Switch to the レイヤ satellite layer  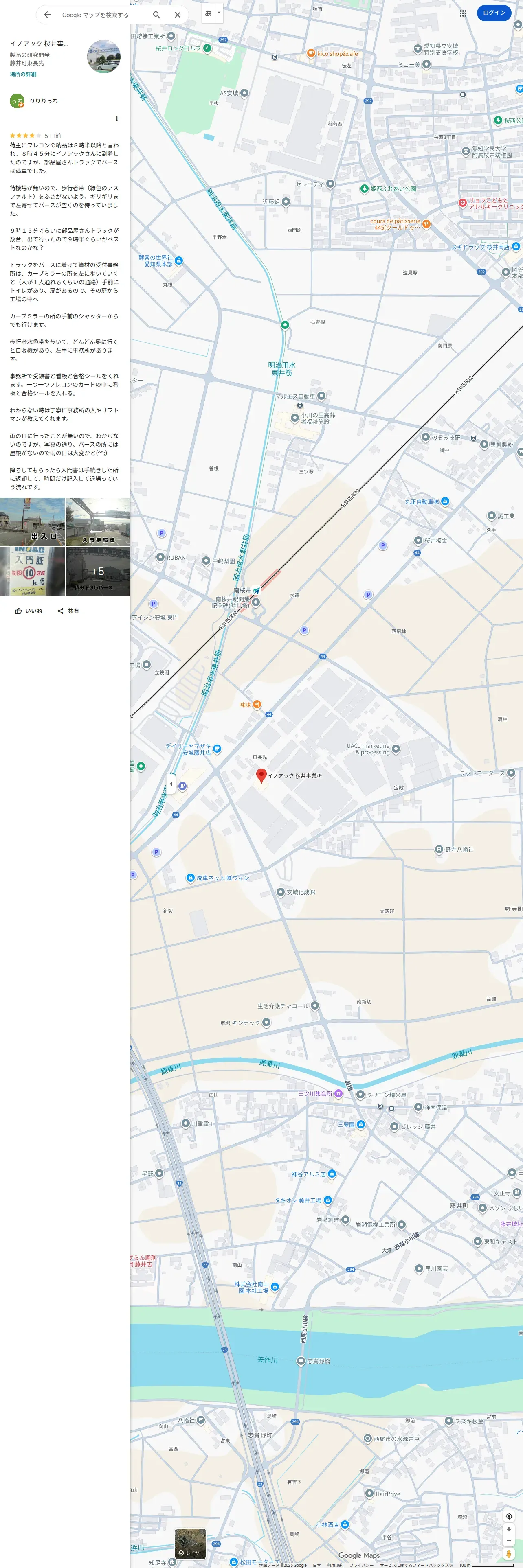click(191, 1543)
